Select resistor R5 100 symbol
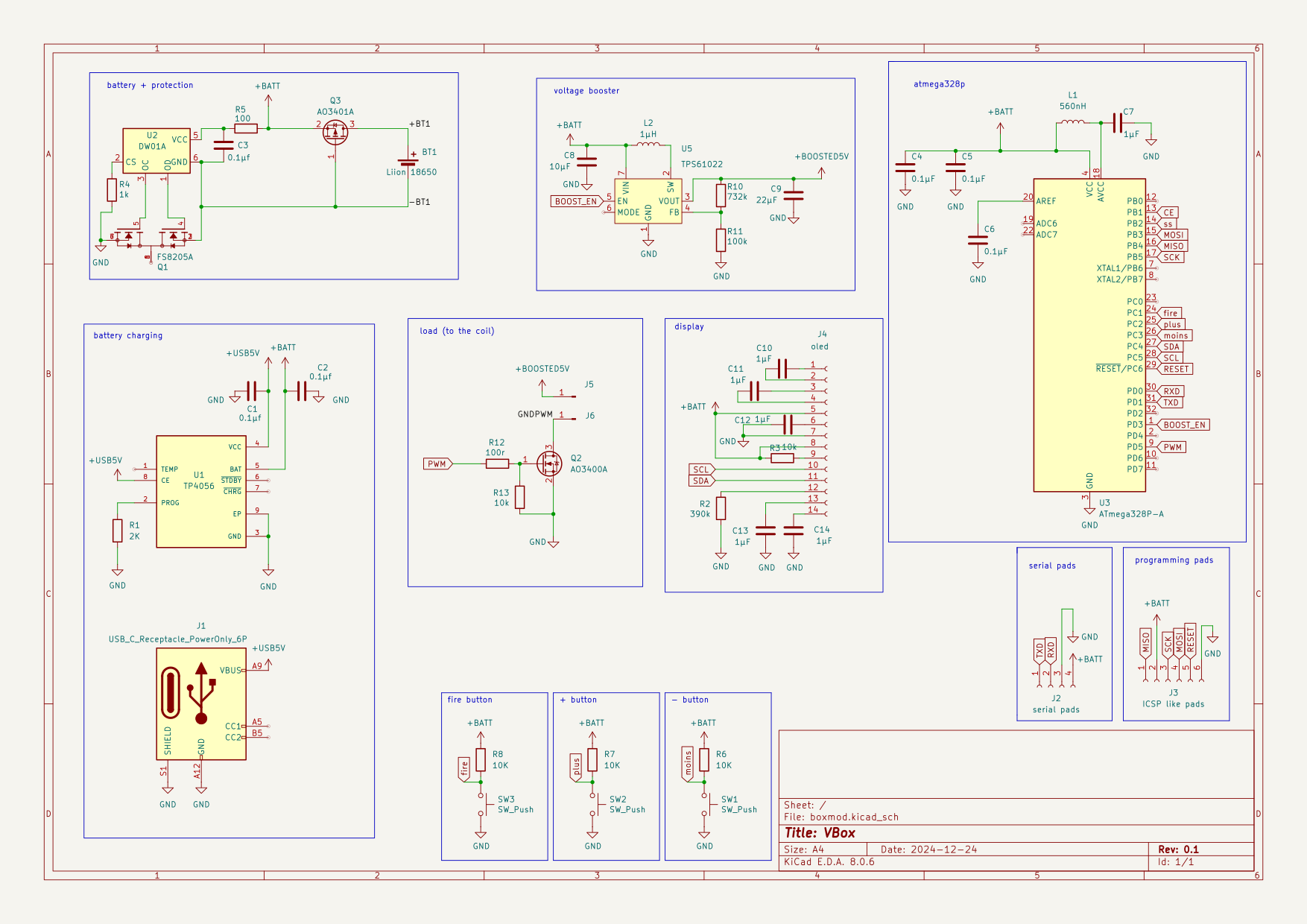 point(245,128)
